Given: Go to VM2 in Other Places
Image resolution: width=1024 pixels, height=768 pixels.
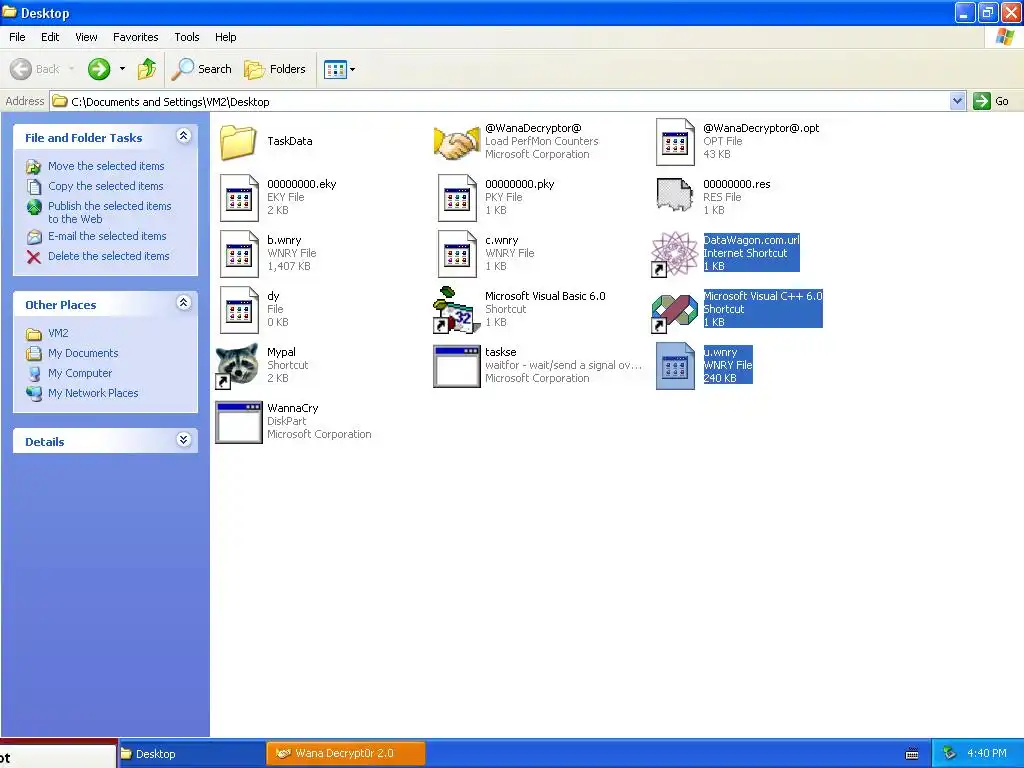Looking at the screenshot, I should (x=58, y=333).
